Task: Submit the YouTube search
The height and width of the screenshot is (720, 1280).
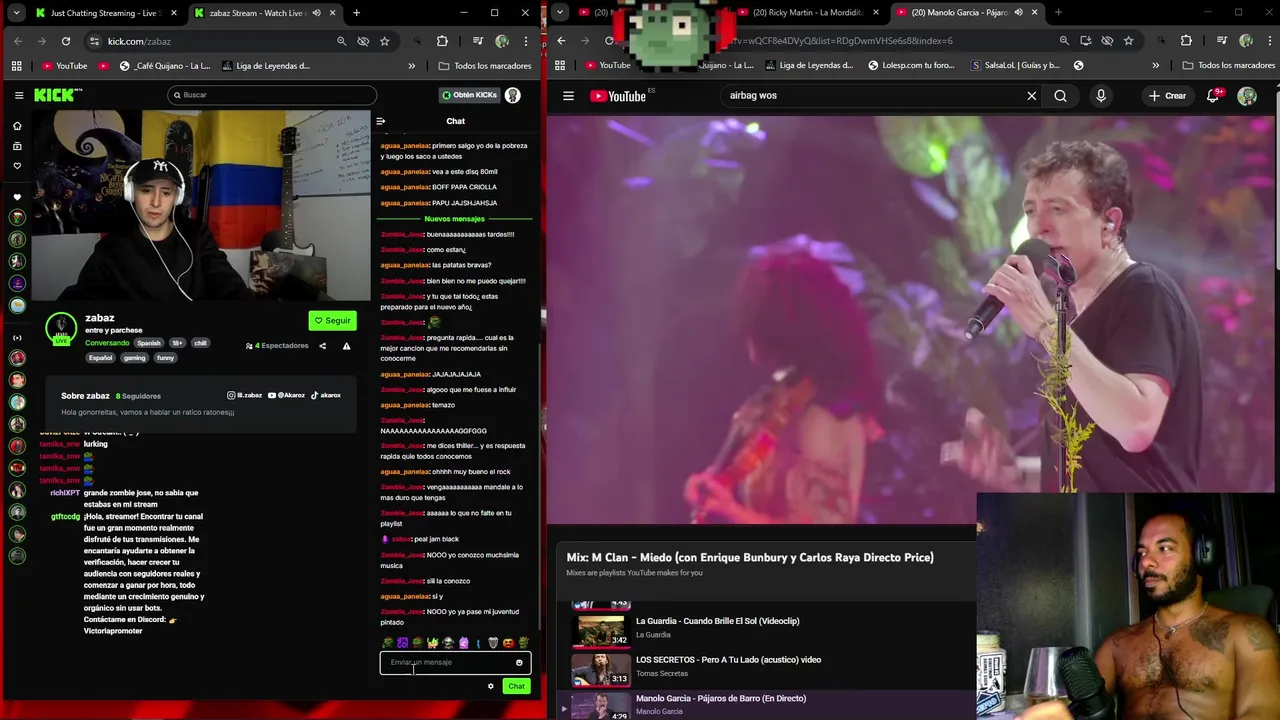Action: [x=1060, y=96]
